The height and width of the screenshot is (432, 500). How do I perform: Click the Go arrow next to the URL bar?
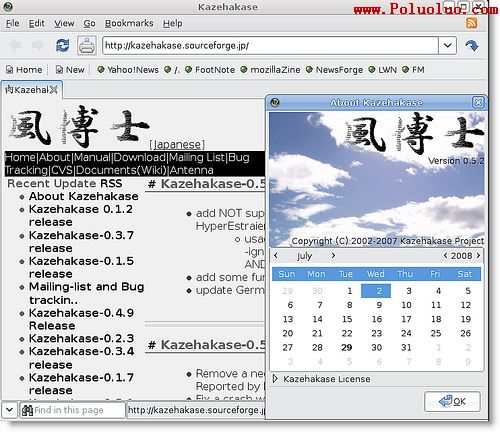472,45
